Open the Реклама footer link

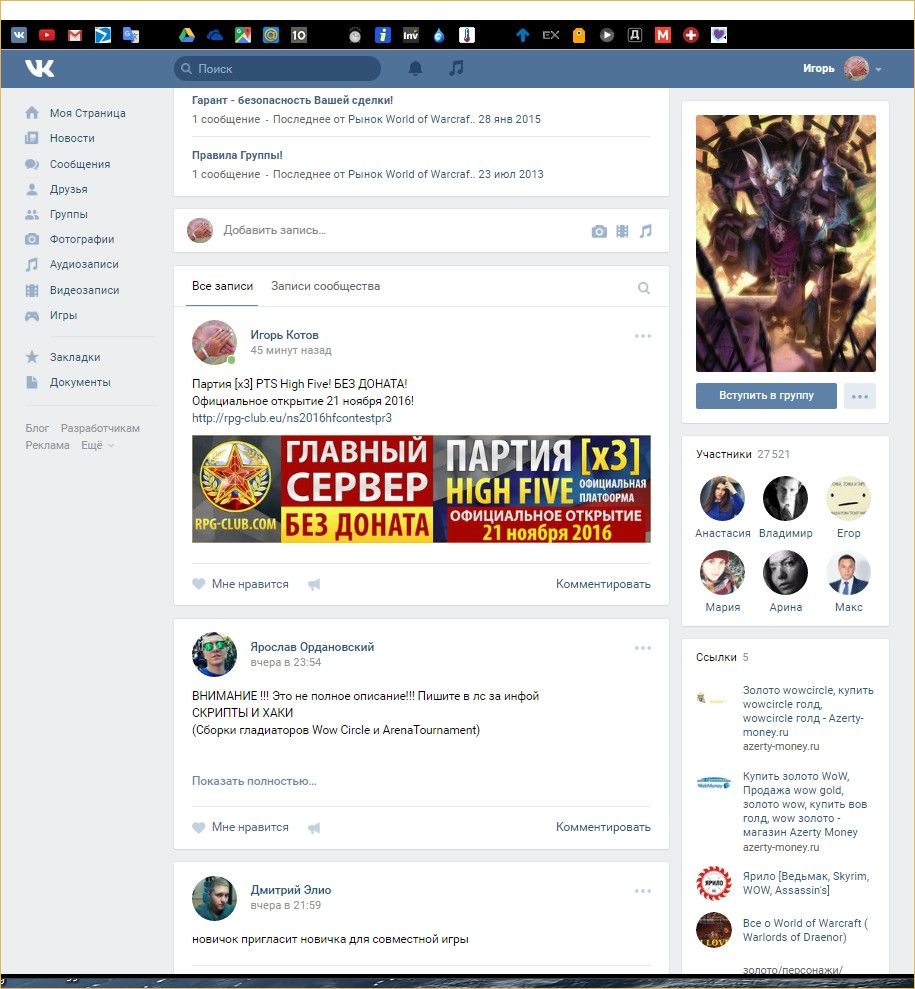coord(47,445)
